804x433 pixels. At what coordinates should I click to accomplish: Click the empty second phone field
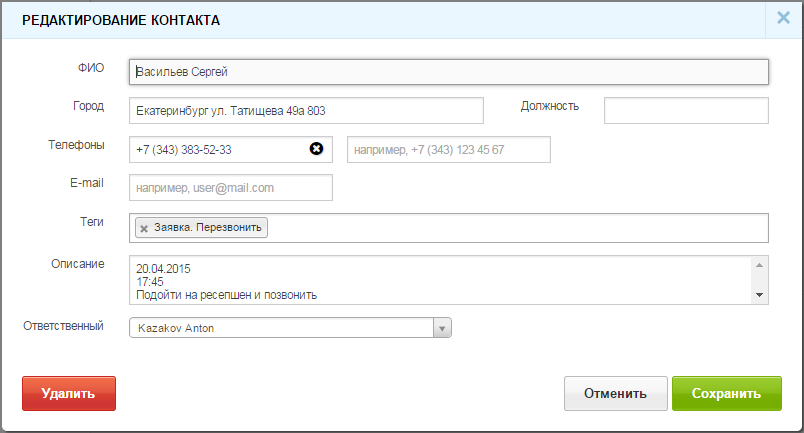(x=449, y=149)
